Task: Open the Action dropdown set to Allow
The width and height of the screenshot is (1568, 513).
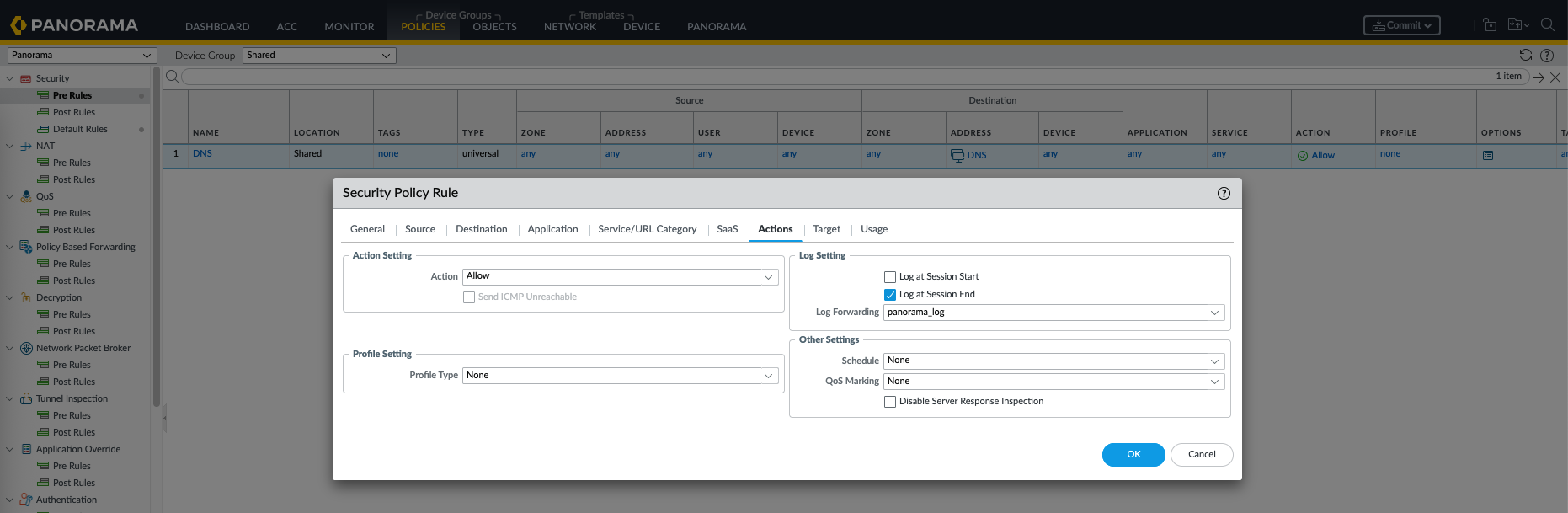Action: [x=620, y=276]
